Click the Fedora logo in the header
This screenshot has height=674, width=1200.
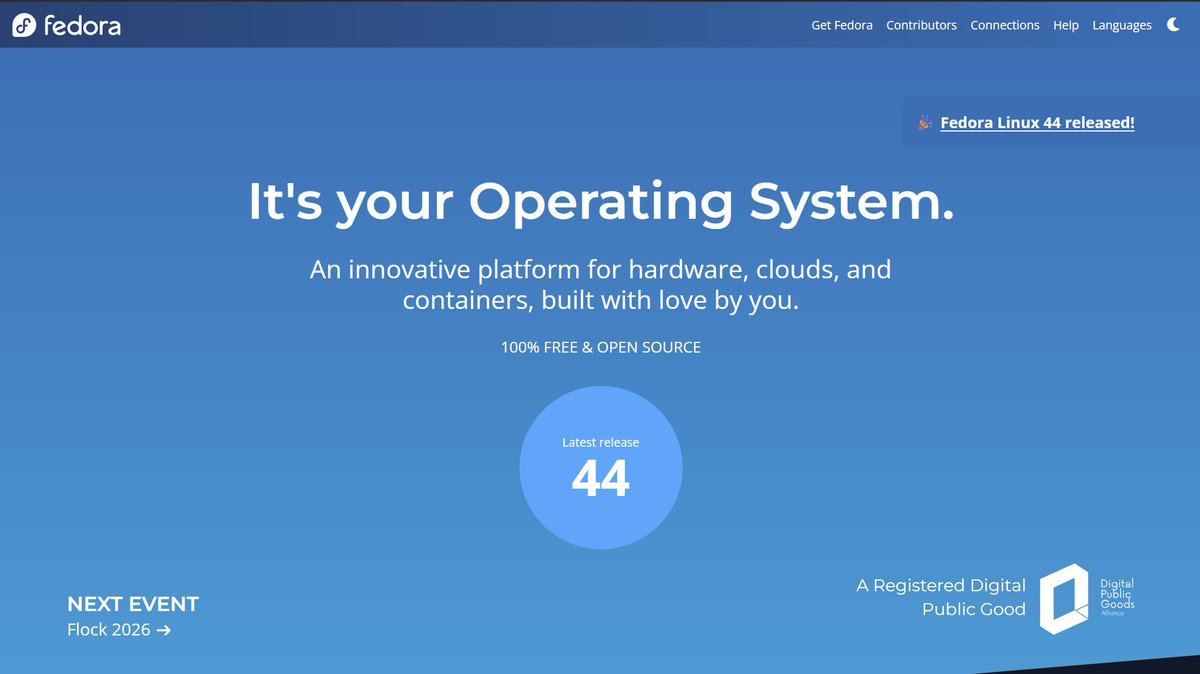pyautogui.click(x=67, y=25)
